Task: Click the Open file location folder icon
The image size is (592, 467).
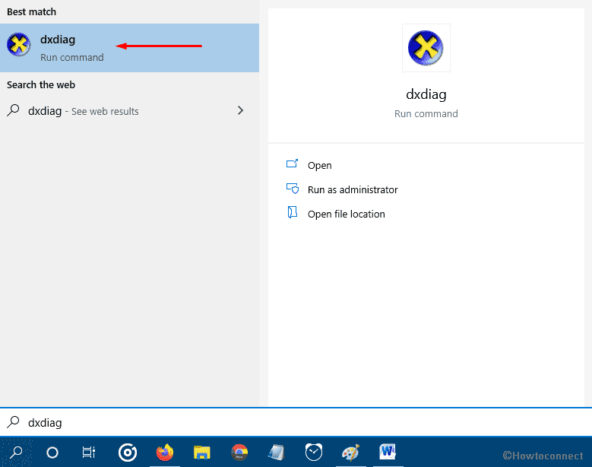Action: tap(292, 212)
